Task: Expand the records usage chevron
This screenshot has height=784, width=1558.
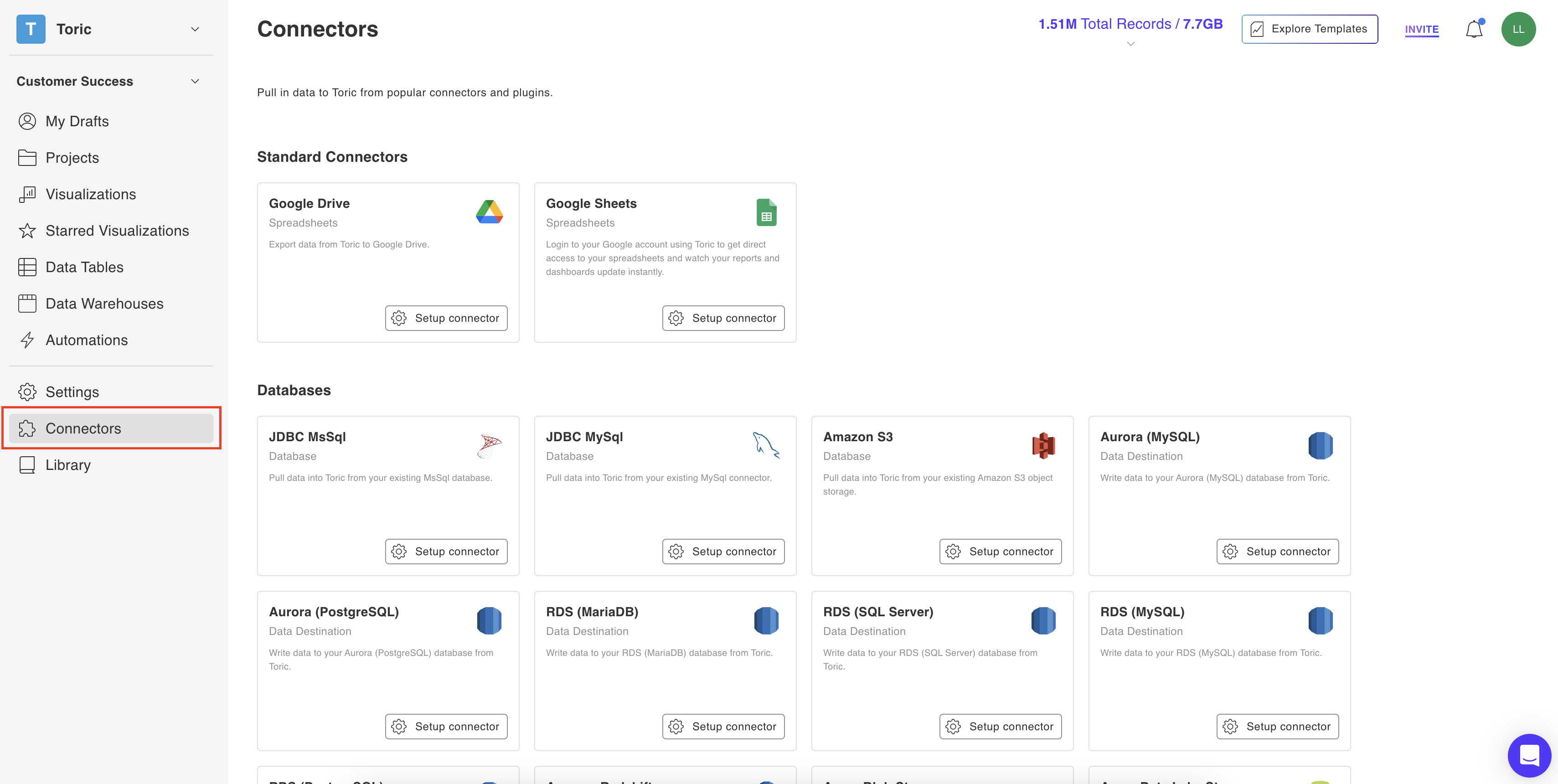Action: [1130, 44]
